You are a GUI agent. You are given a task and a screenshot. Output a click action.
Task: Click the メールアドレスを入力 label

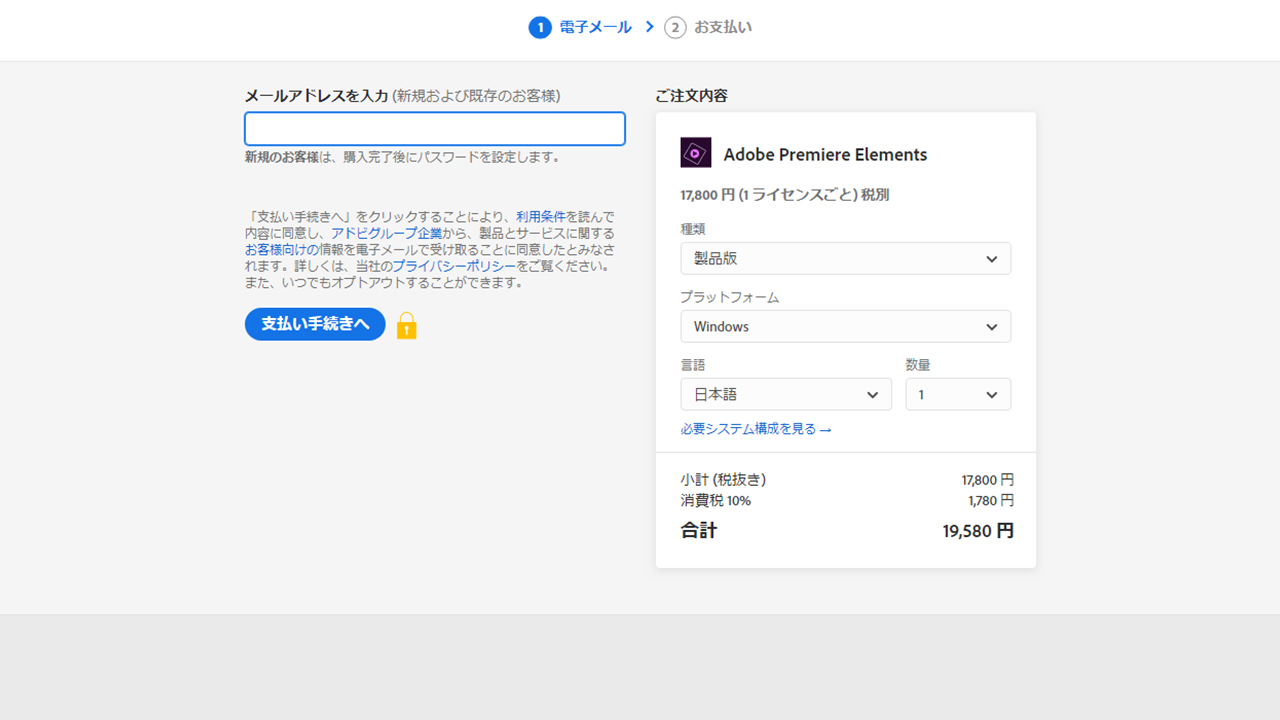316,96
